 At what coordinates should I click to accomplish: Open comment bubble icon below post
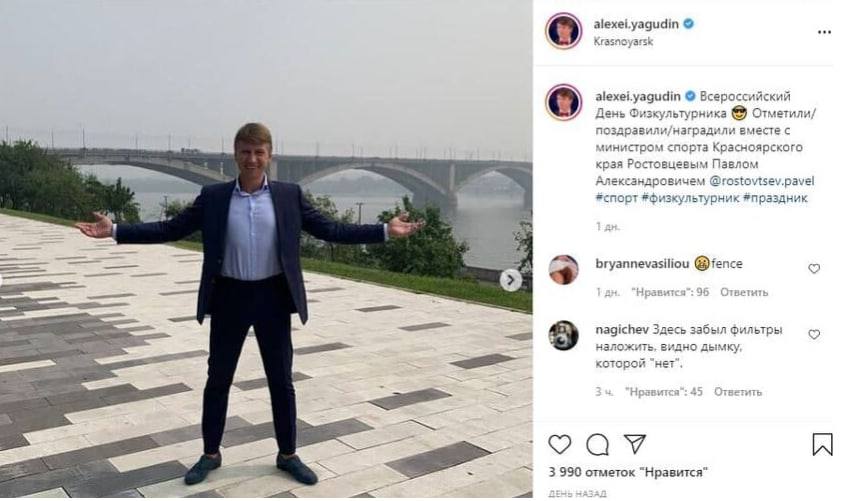pos(597,444)
